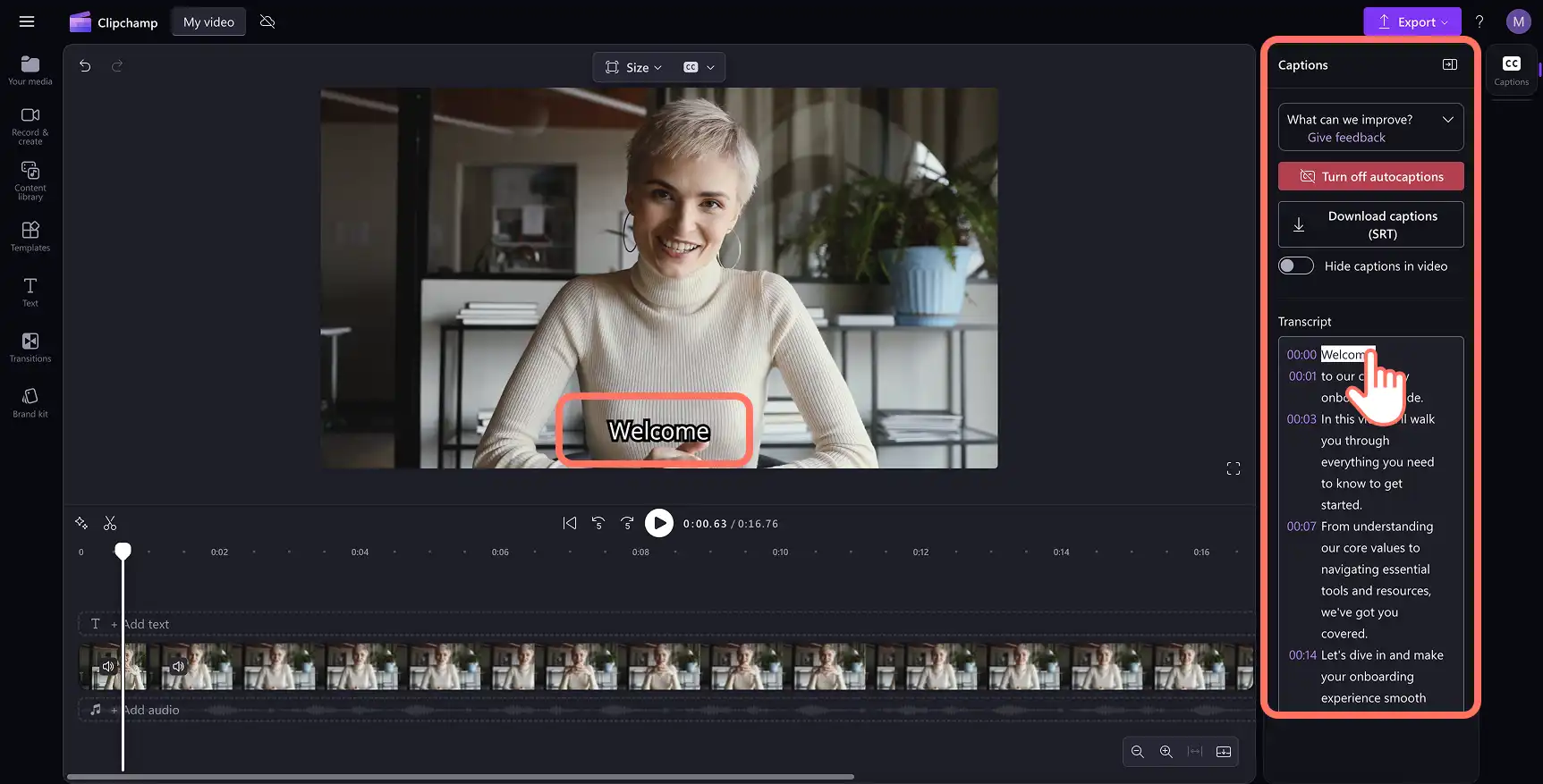
Task: Open the Transitions panel
Action: pyautogui.click(x=30, y=348)
